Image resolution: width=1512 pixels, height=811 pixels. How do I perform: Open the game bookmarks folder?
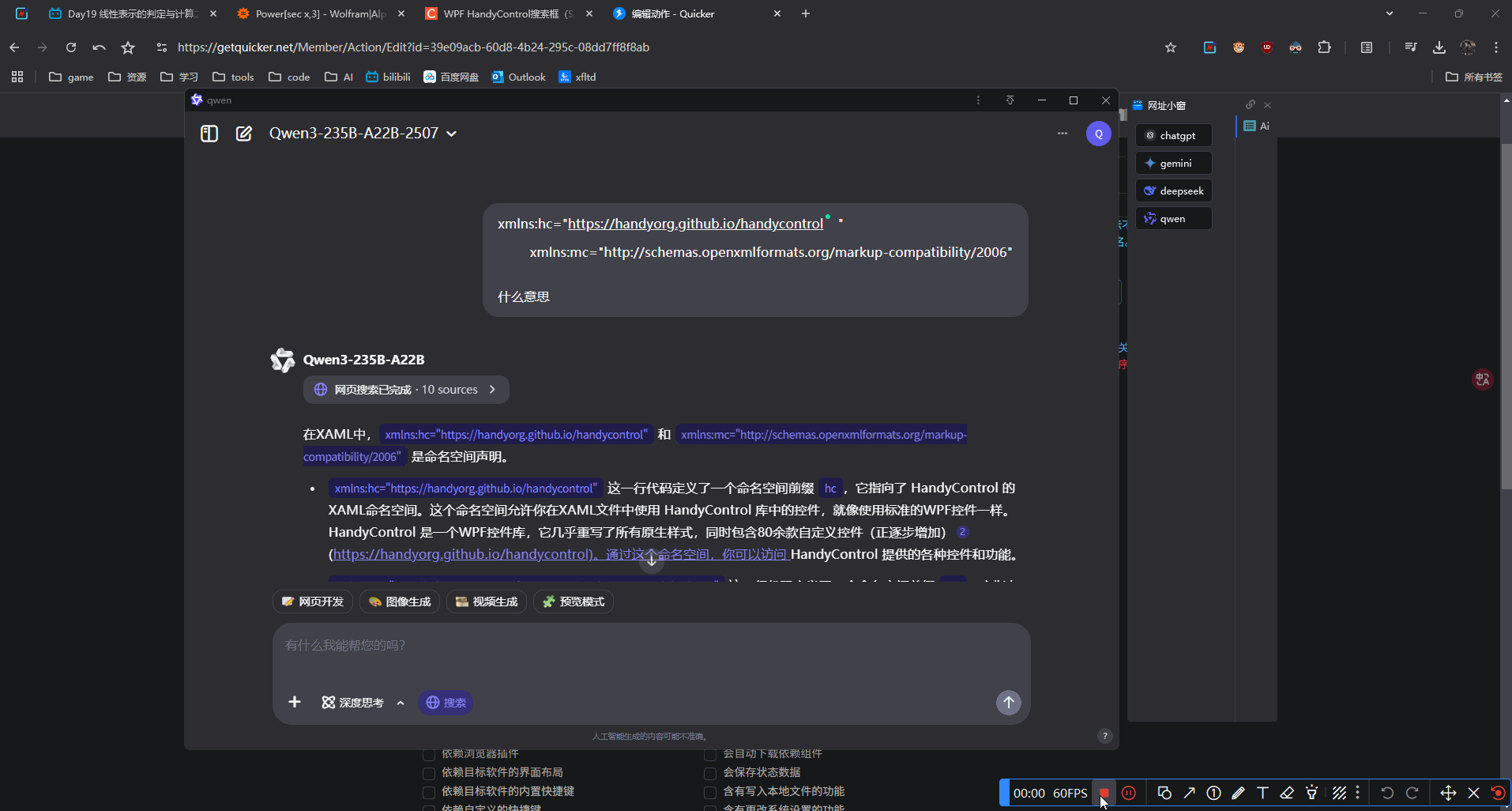(71, 77)
